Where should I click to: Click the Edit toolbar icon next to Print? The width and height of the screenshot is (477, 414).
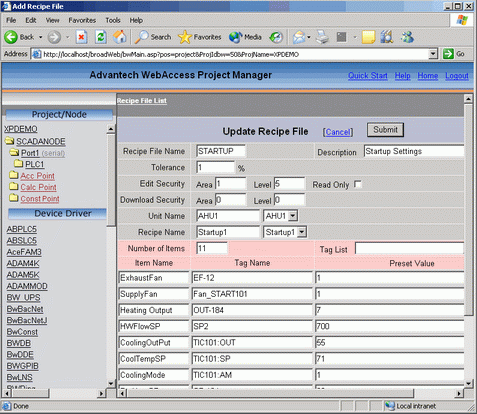click(342, 37)
